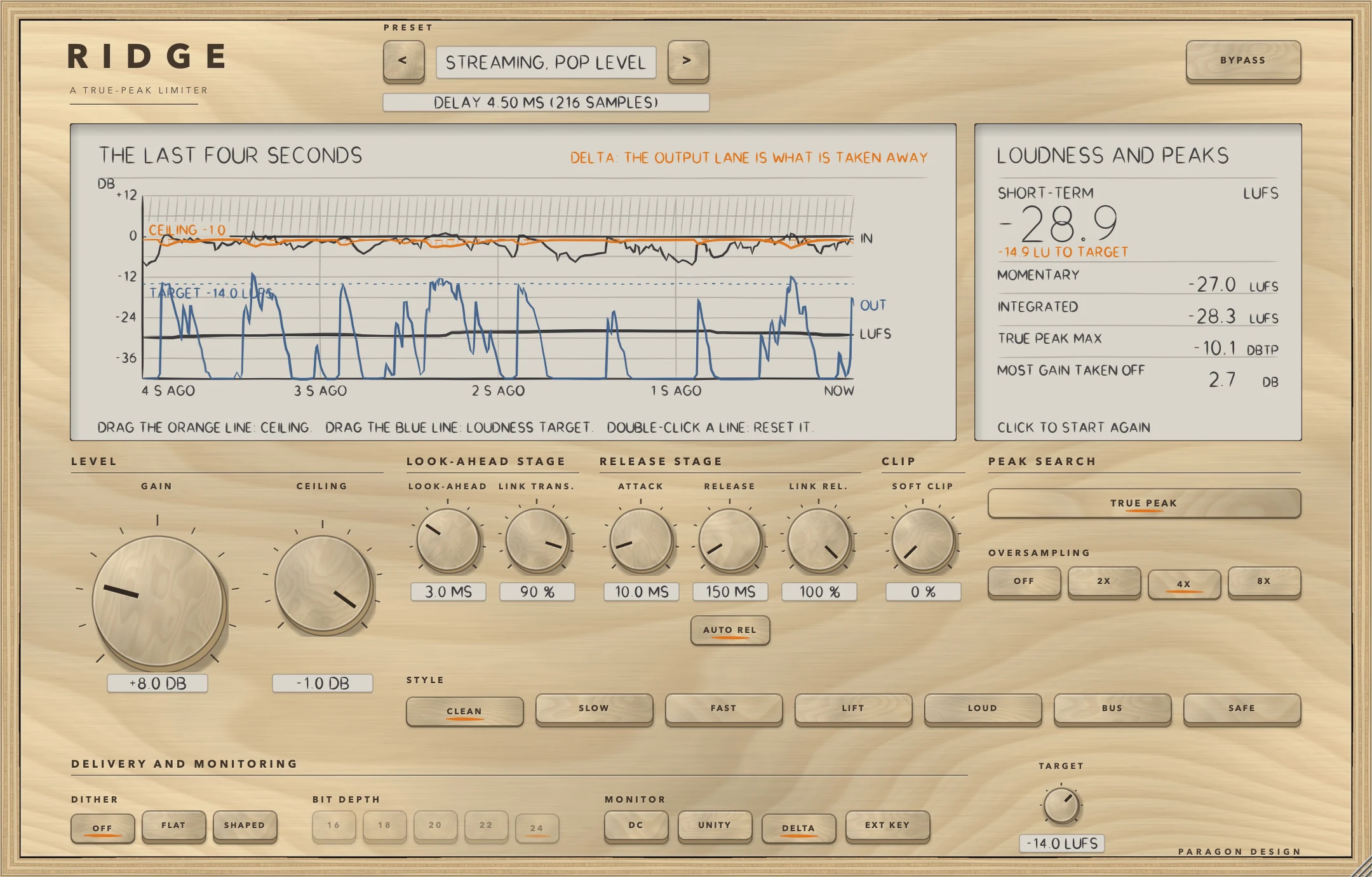Click the Look-Ahead knob
Image resolution: width=1372 pixels, height=877 pixels.
(x=448, y=540)
